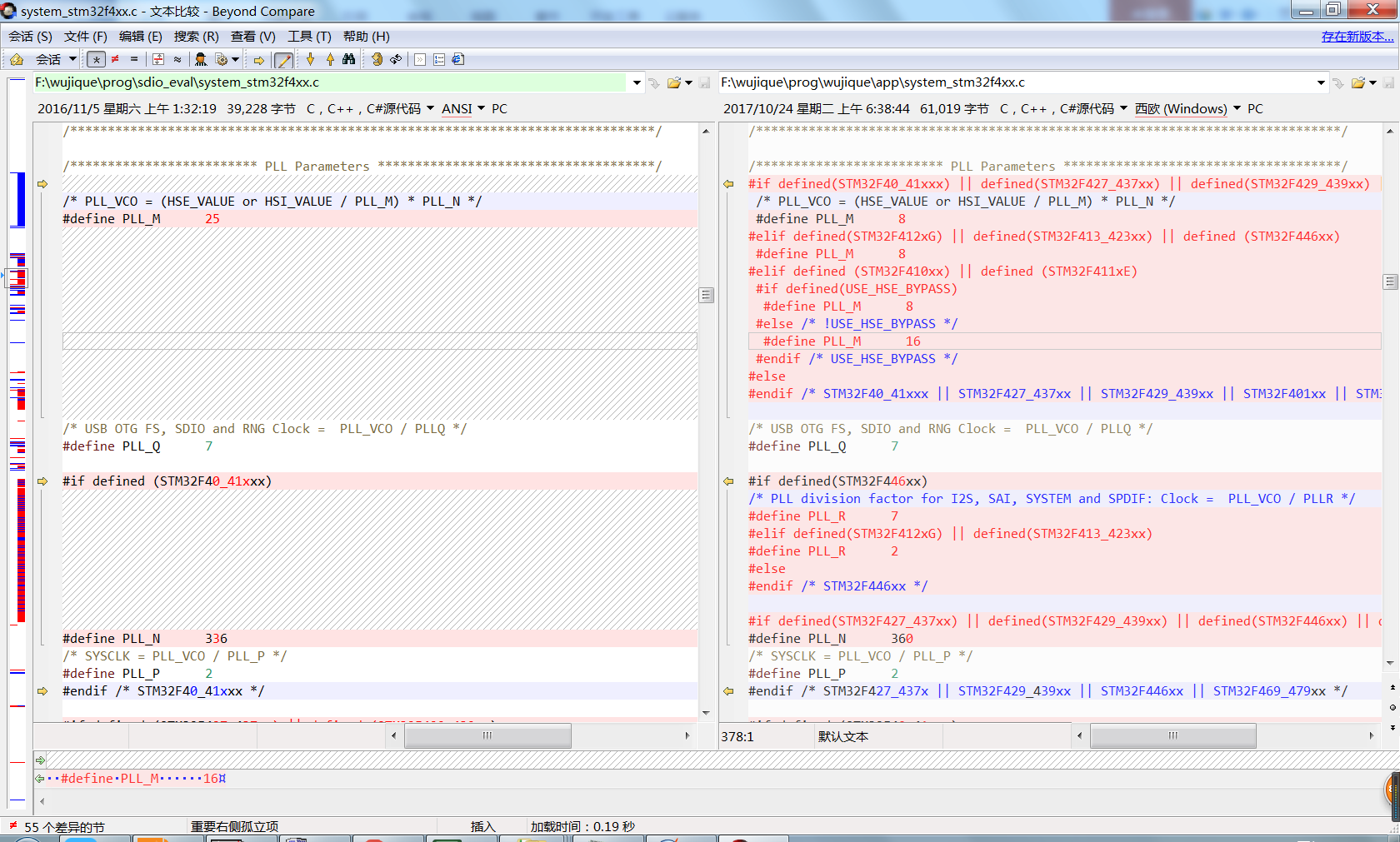This screenshot has width=1400, height=842.
Task: Jump to previous difference with up arrow
Action: click(330, 59)
